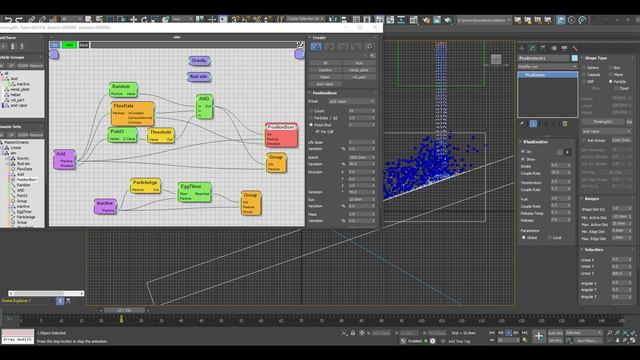Select the Count radio button
Screen dimensions: 640x360
311,111
